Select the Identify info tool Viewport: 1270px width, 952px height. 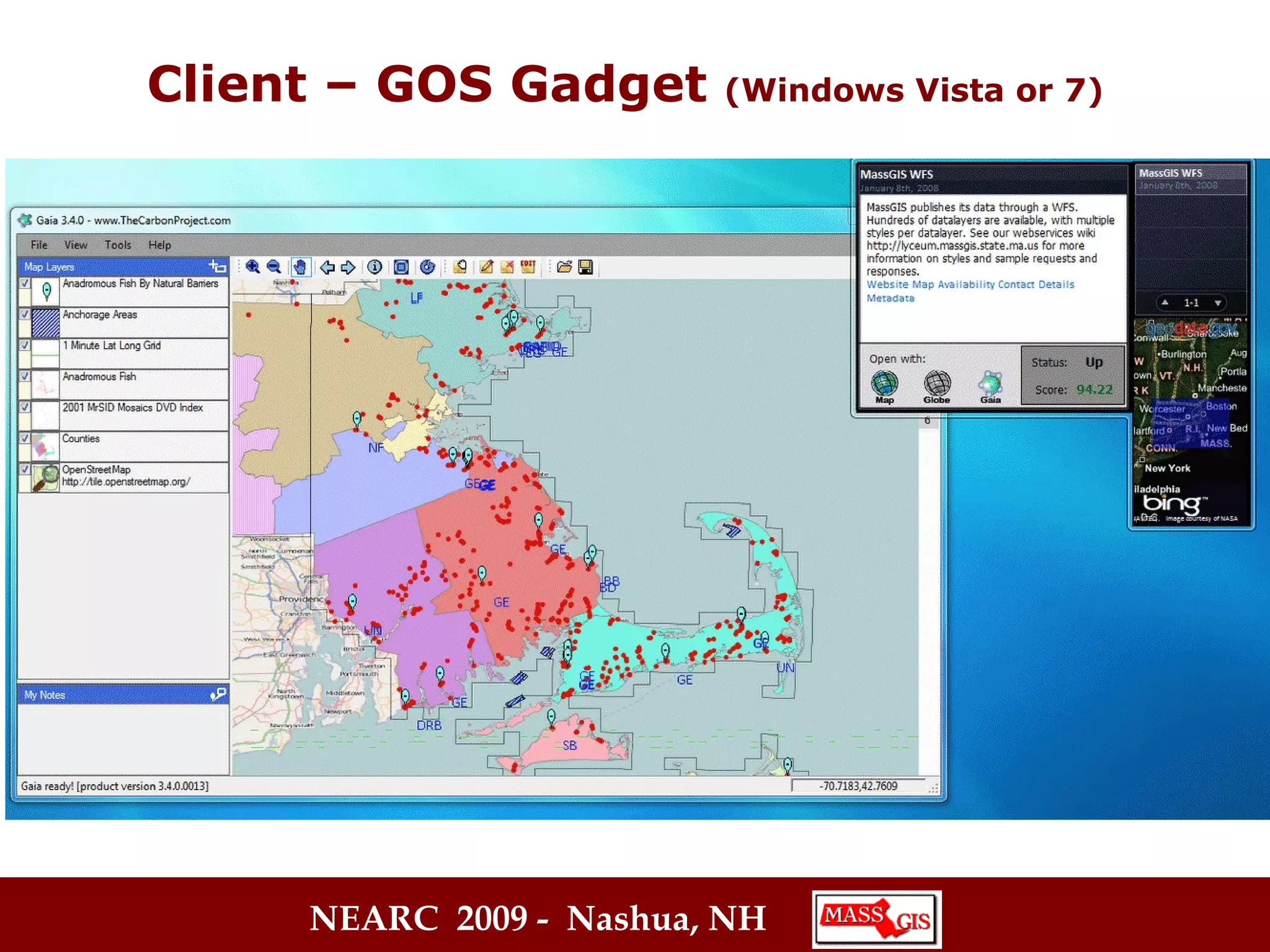[x=375, y=267]
